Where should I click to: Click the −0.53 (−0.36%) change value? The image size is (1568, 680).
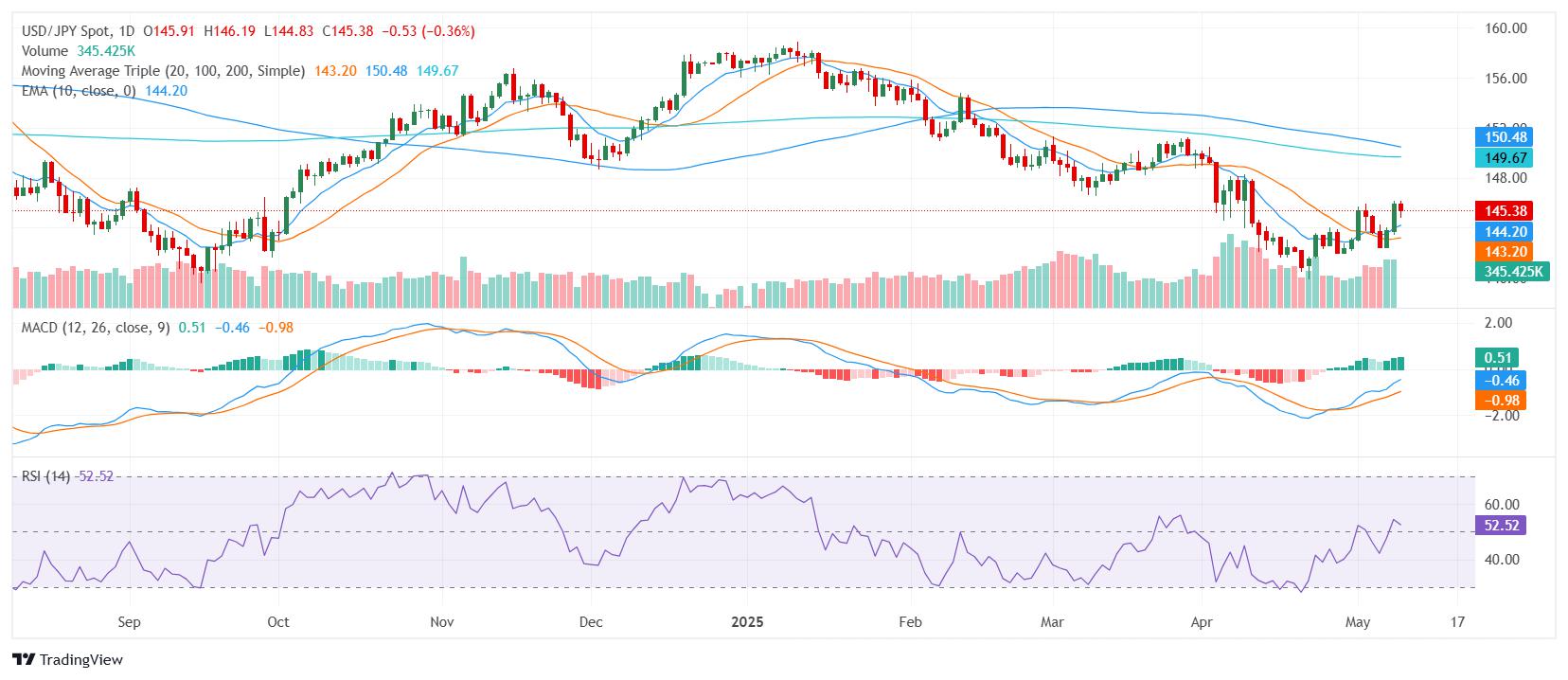[428, 31]
